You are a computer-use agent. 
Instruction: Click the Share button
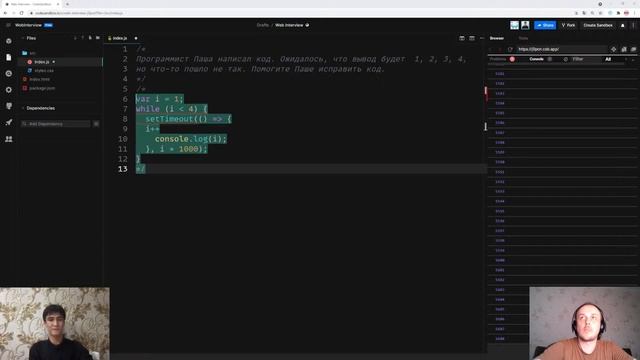(x=545, y=25)
